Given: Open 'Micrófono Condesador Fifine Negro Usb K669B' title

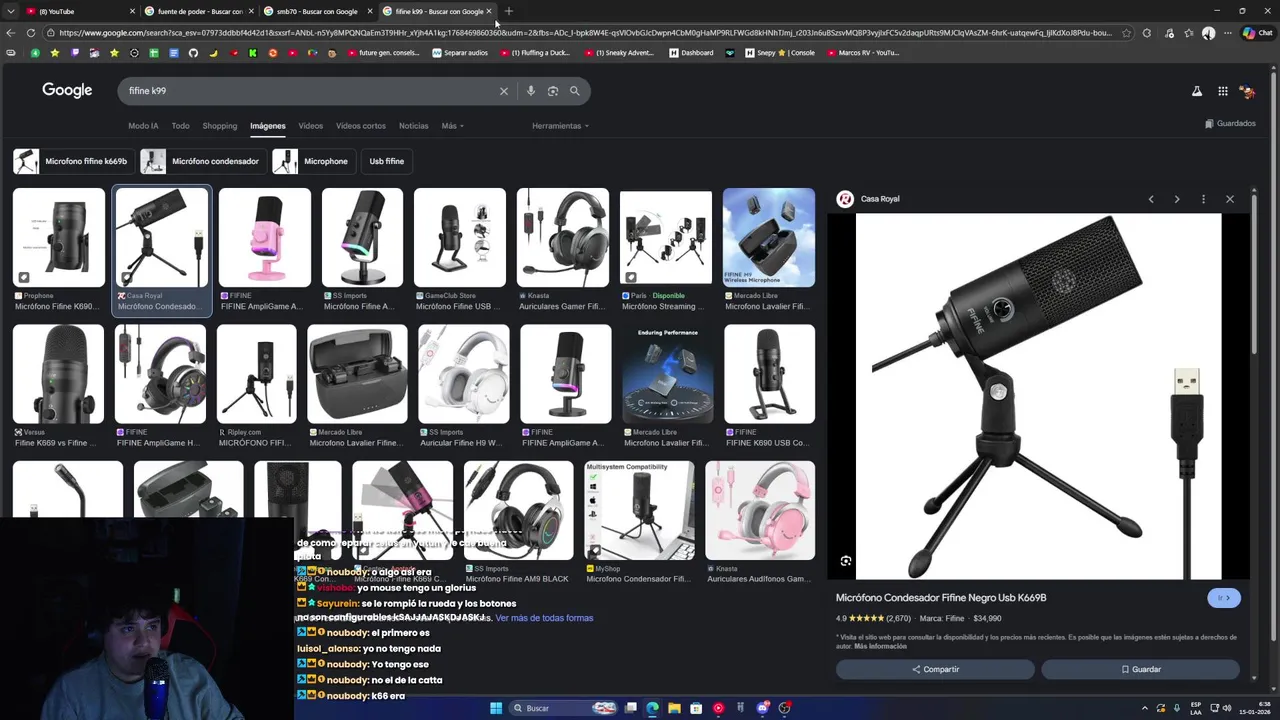Looking at the screenshot, I should [941, 598].
